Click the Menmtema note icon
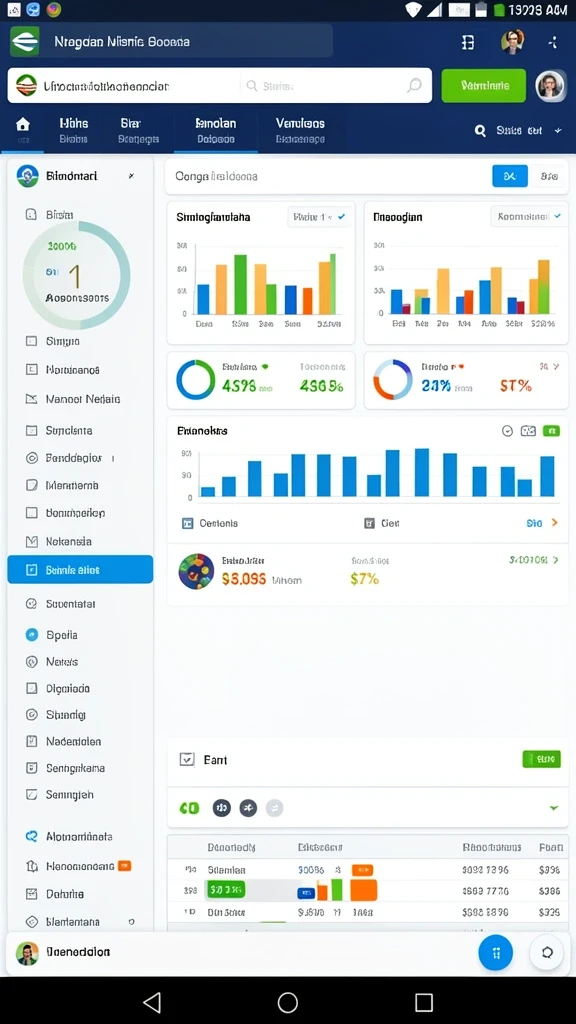 pos(31,485)
